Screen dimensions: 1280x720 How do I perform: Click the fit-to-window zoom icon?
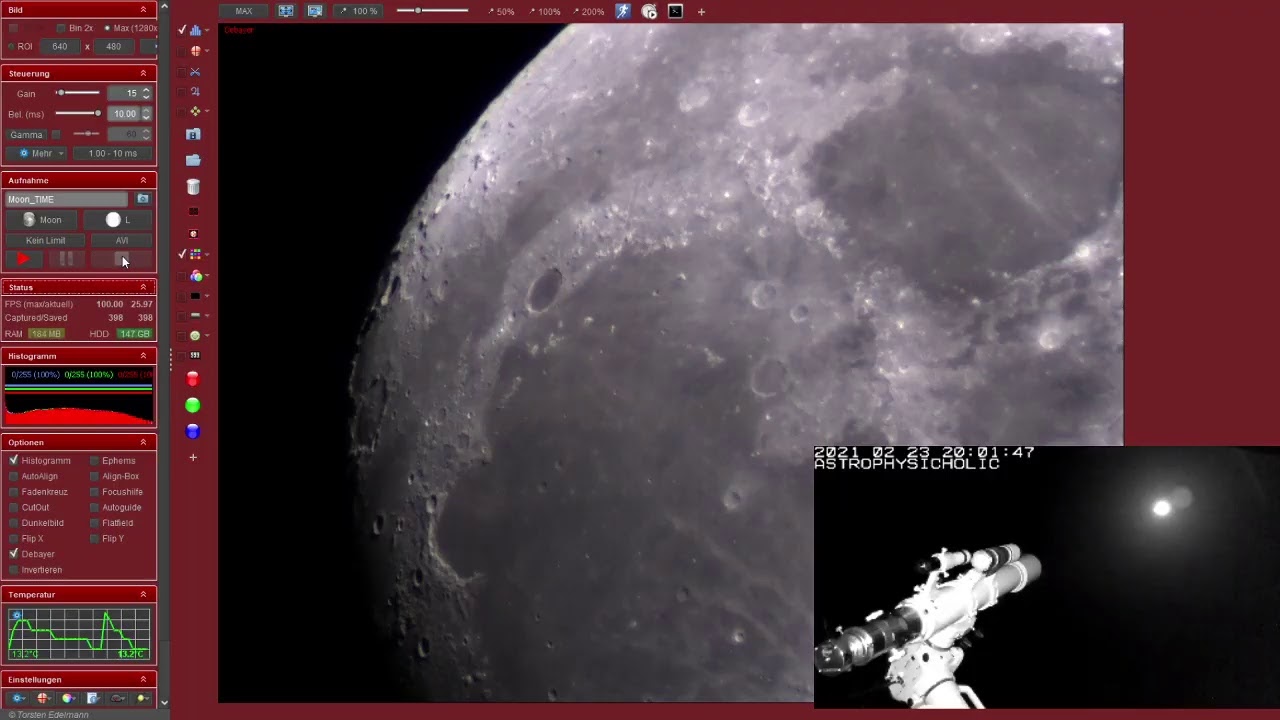[286, 11]
